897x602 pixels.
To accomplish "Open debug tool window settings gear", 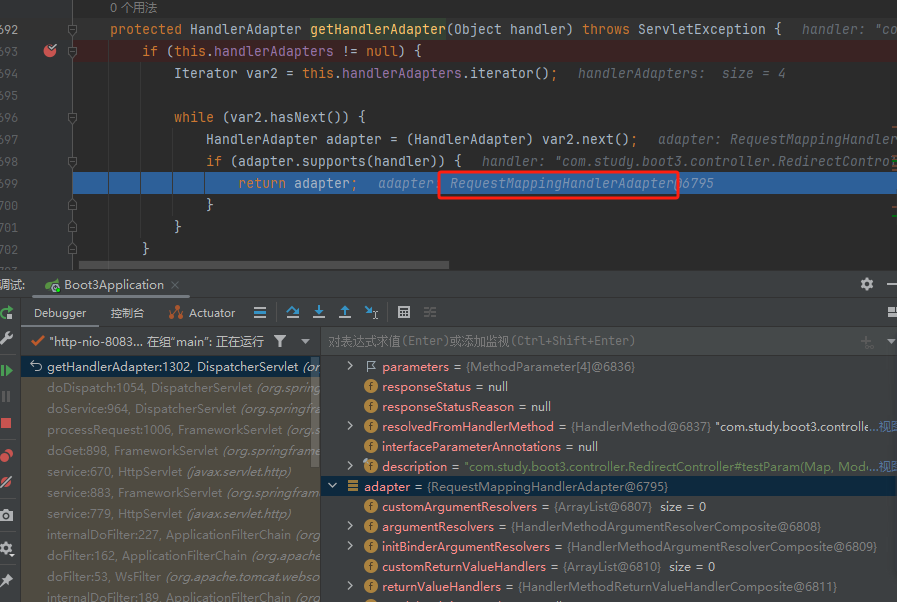I will (867, 284).
